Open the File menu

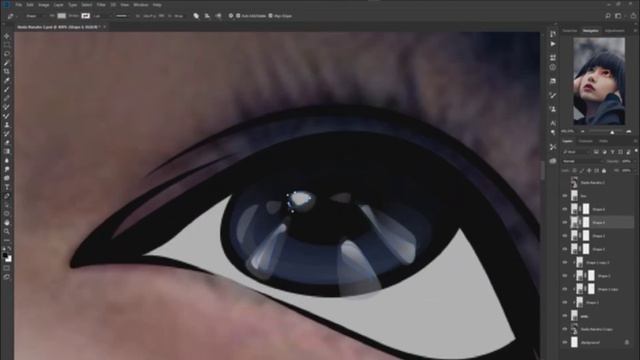(19, 5)
